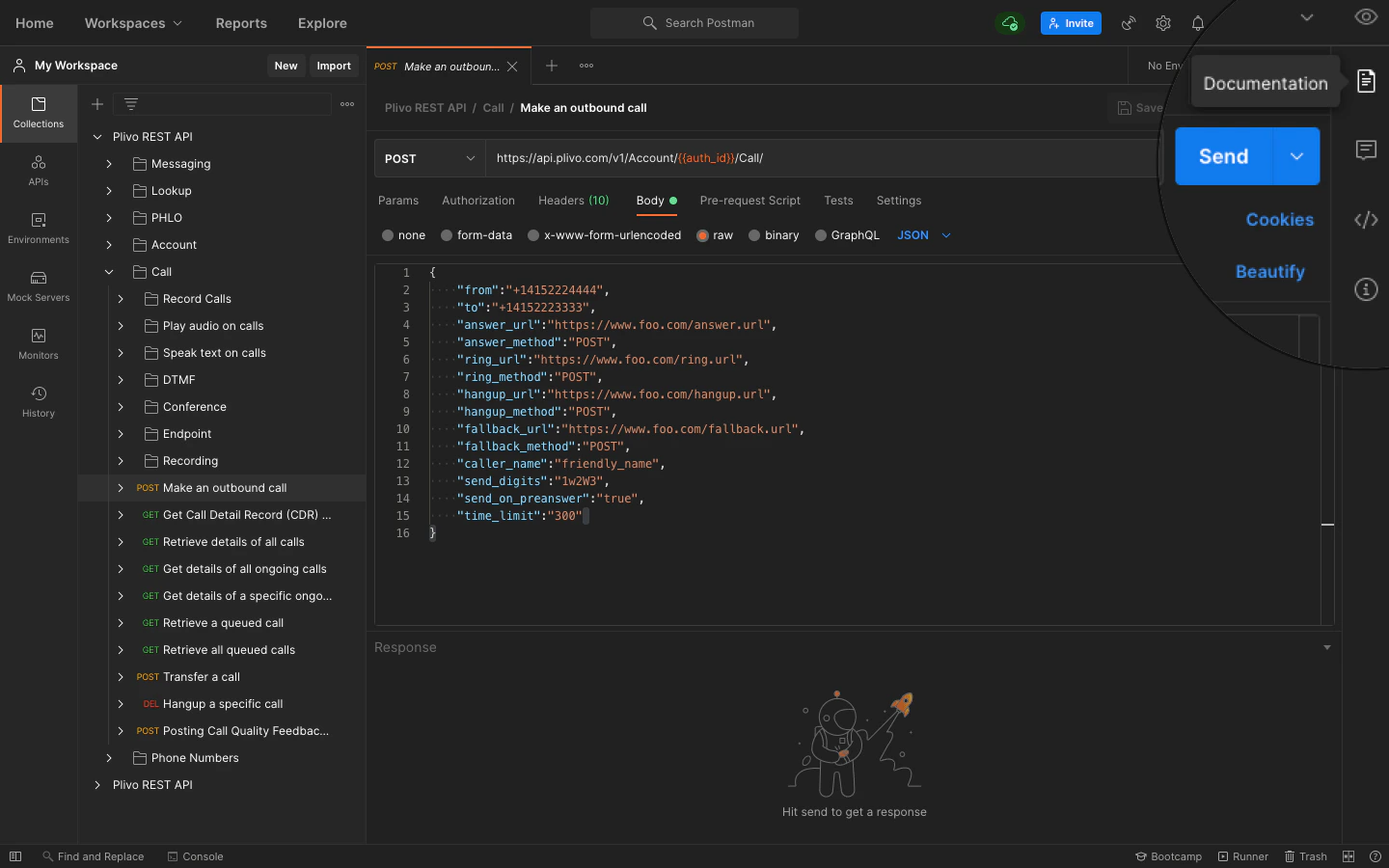Open Mock Servers in the sidebar
The height and width of the screenshot is (868, 1389).
point(39,286)
